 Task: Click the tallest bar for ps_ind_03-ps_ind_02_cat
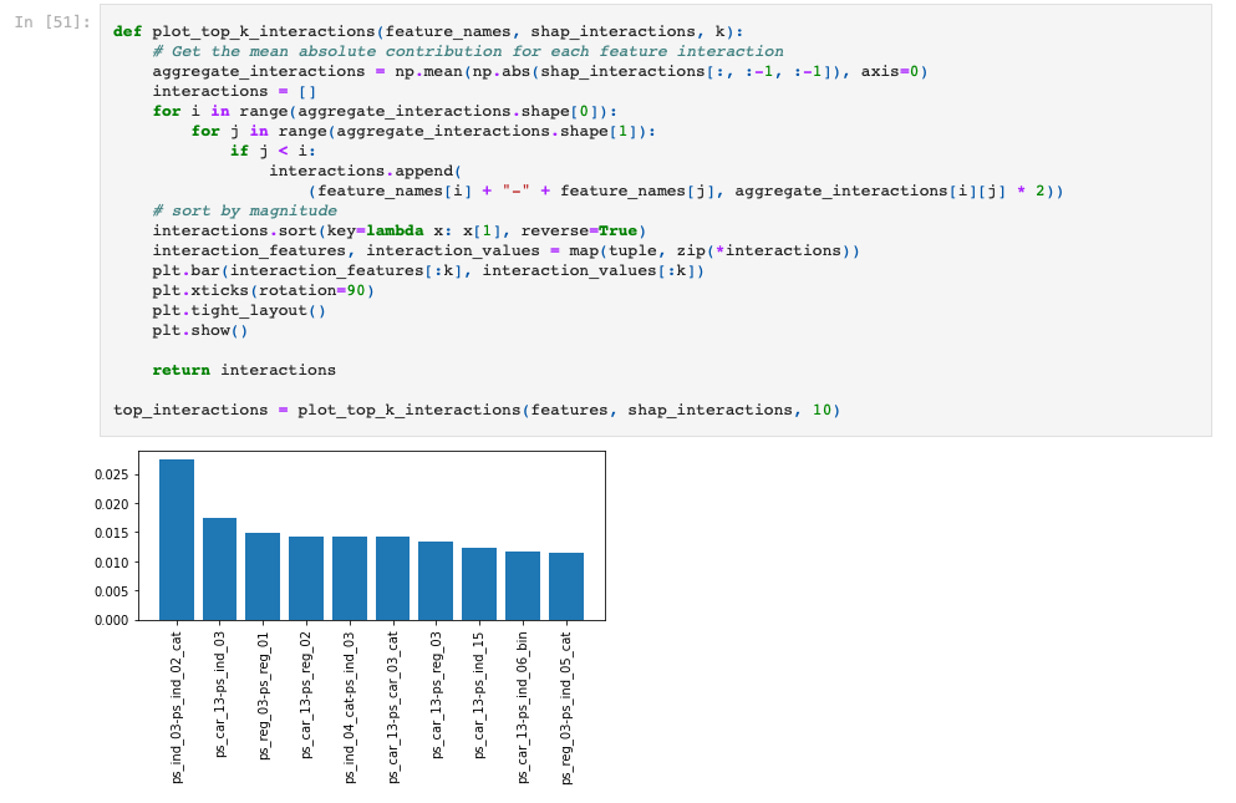coord(177,540)
